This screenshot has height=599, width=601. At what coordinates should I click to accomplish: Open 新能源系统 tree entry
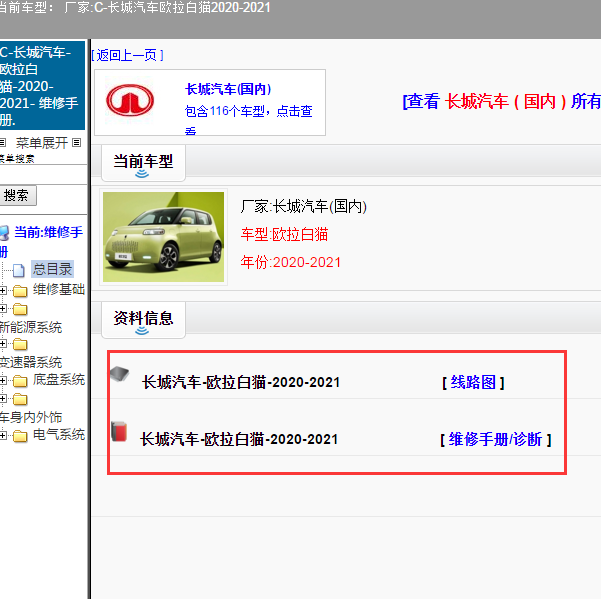pos(31,327)
